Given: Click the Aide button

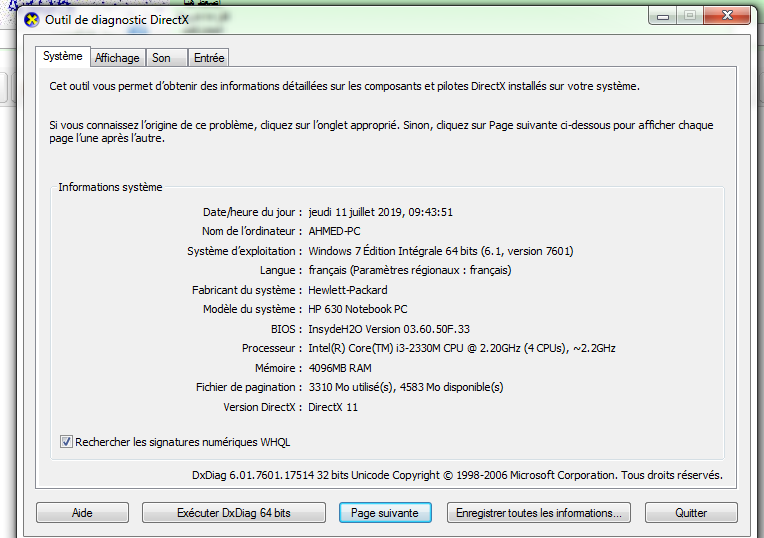Looking at the screenshot, I should pyautogui.click(x=82, y=513).
